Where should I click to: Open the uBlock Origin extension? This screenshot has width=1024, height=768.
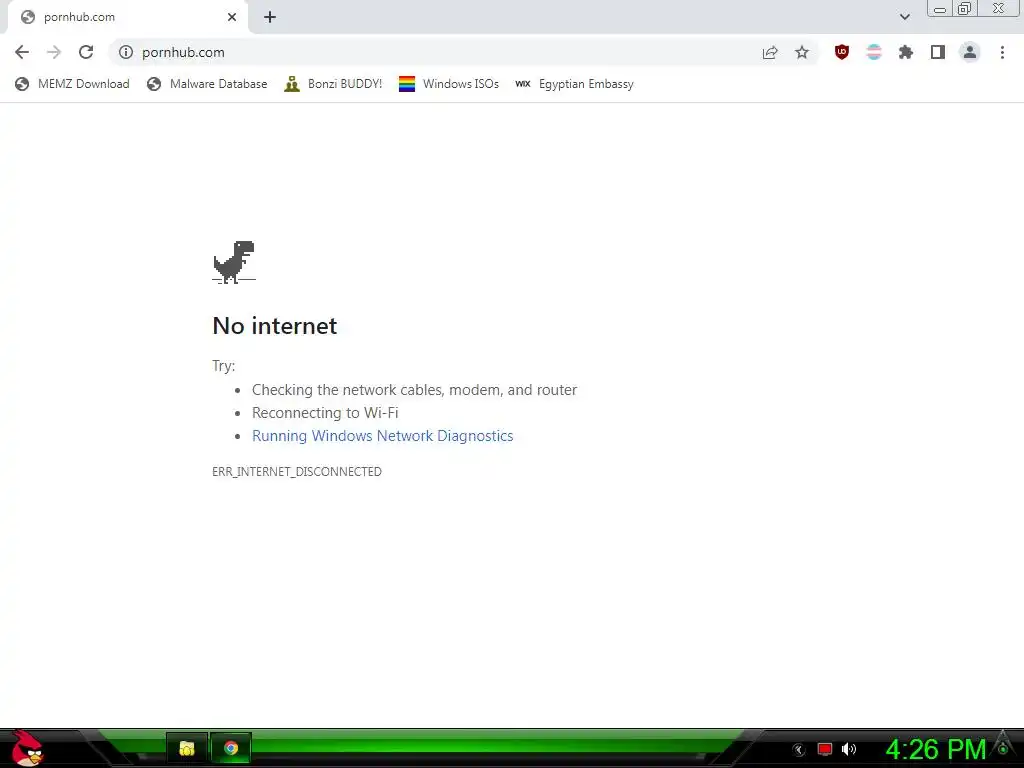click(842, 52)
